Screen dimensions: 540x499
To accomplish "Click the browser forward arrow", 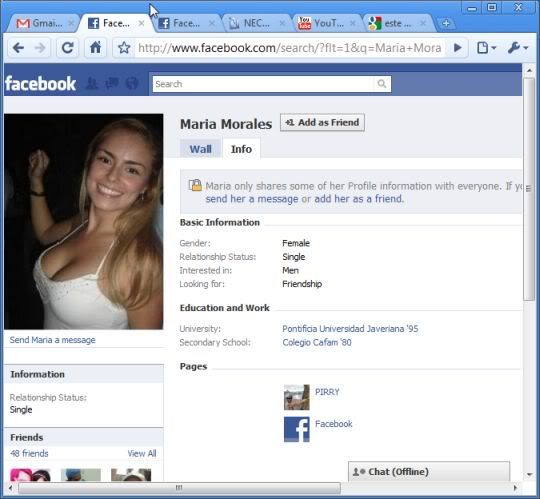I will pyautogui.click(x=40, y=48).
